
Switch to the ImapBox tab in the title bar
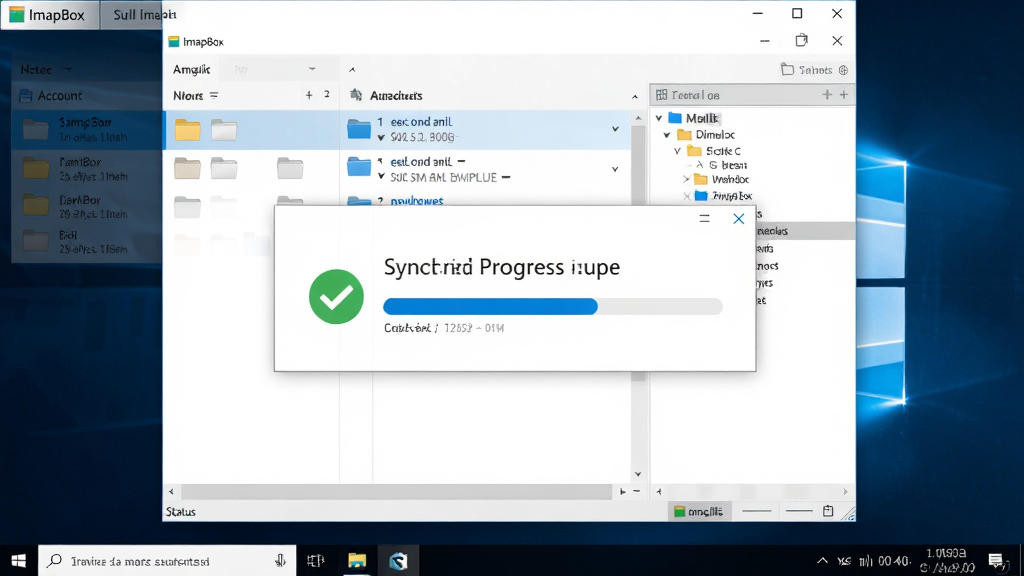point(50,15)
